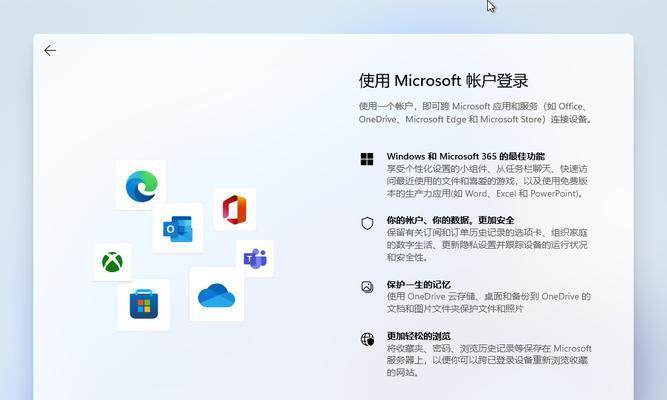Click the globe browsing icon
This screenshot has height=400, width=667.
pos(367,339)
